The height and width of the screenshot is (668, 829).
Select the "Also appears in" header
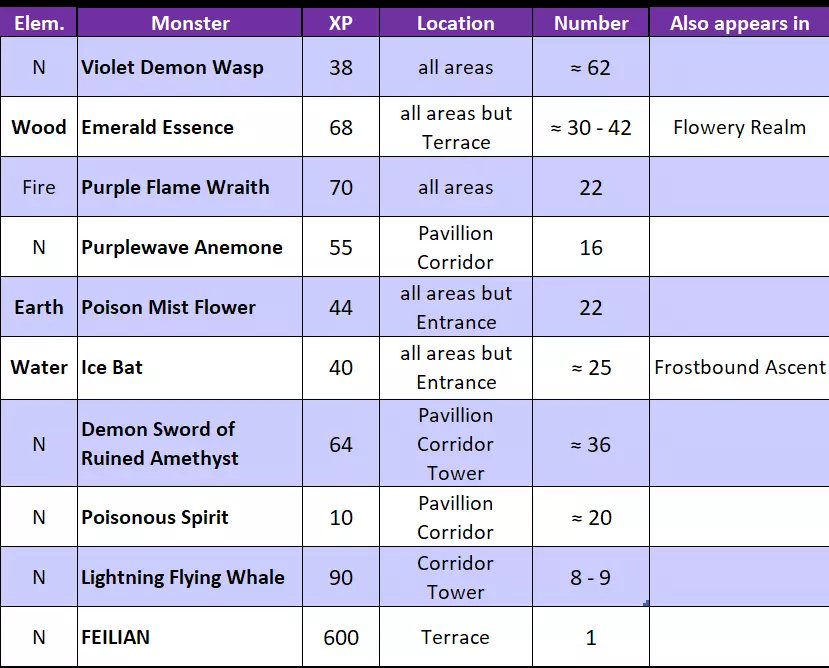click(x=739, y=23)
